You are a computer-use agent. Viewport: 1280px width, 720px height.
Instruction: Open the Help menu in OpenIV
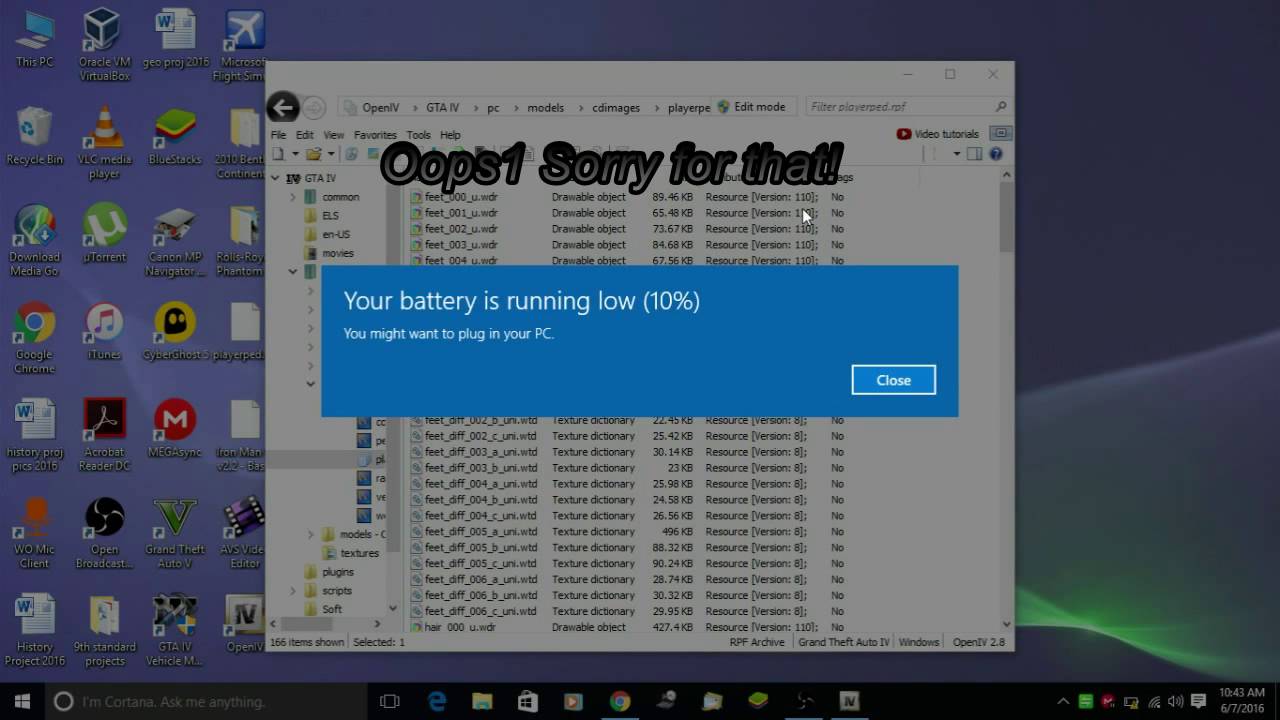tap(450, 135)
